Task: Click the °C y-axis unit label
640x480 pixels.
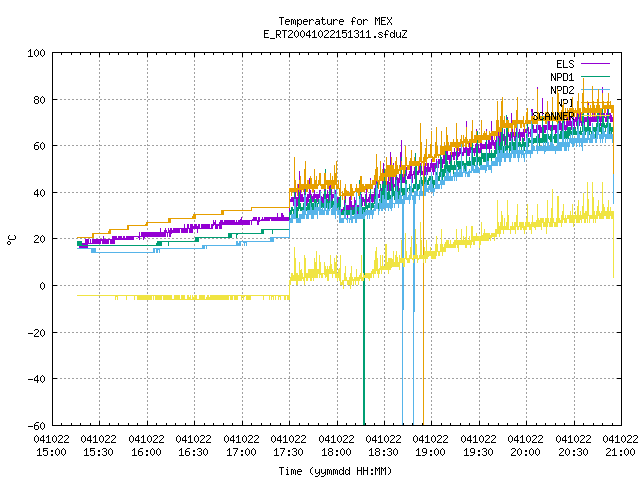Action: [11, 240]
